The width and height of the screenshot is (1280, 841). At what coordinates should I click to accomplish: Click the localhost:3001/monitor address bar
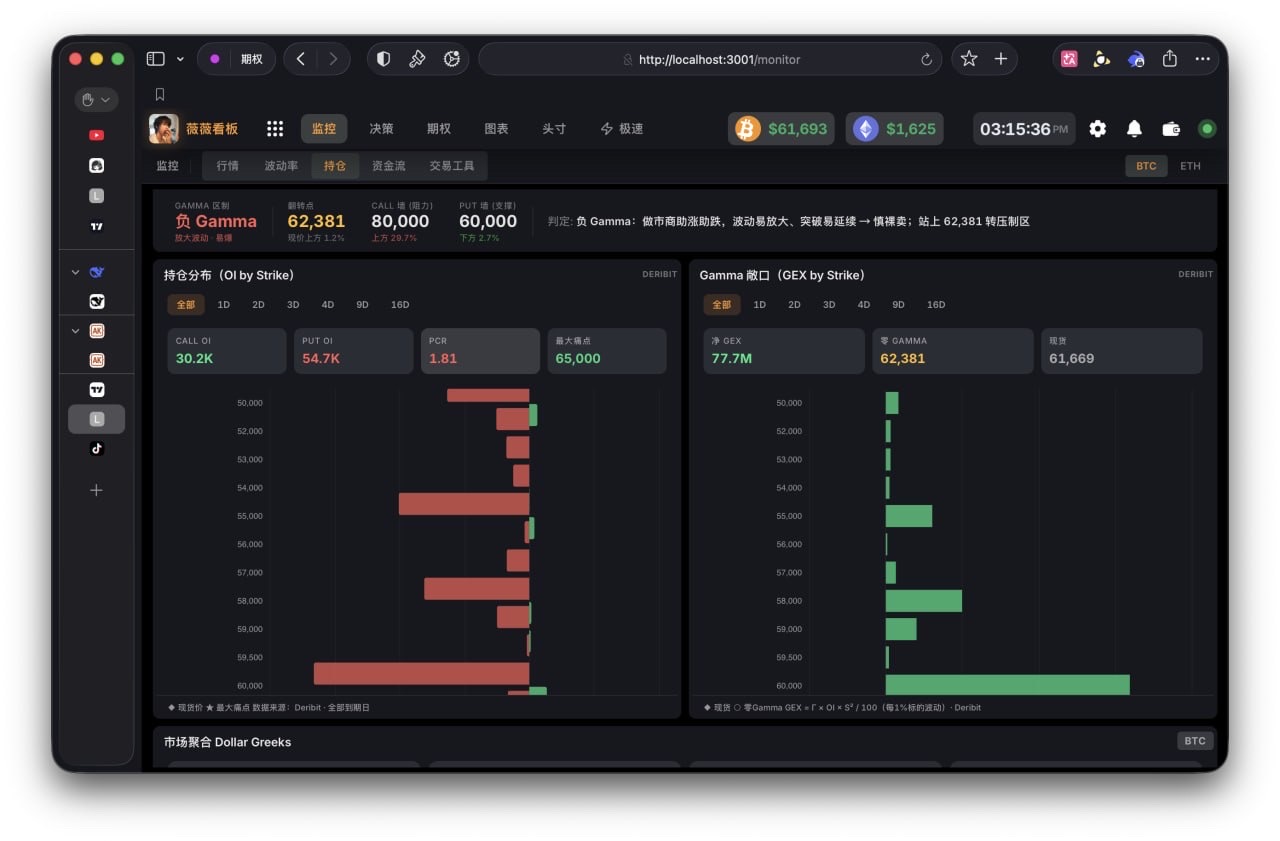click(x=710, y=59)
